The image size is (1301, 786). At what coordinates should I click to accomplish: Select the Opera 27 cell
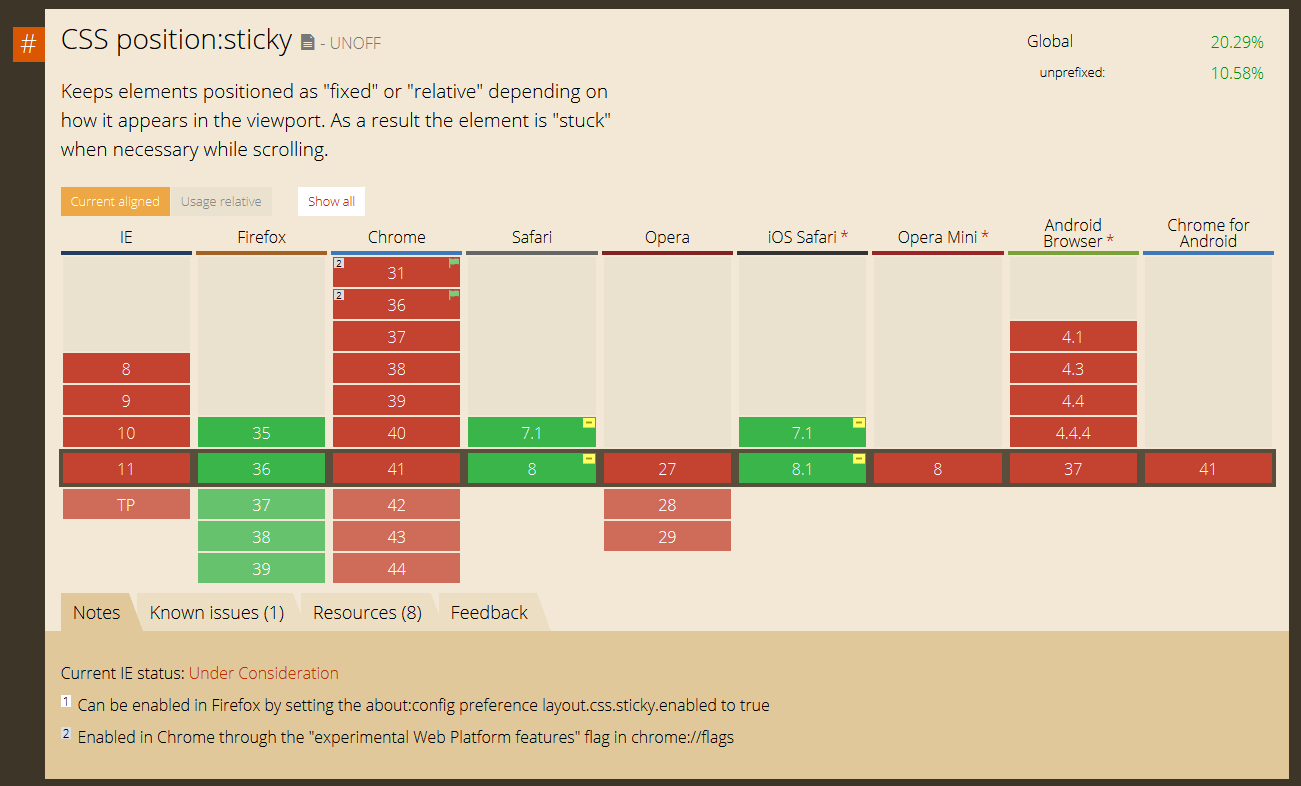tap(667, 468)
